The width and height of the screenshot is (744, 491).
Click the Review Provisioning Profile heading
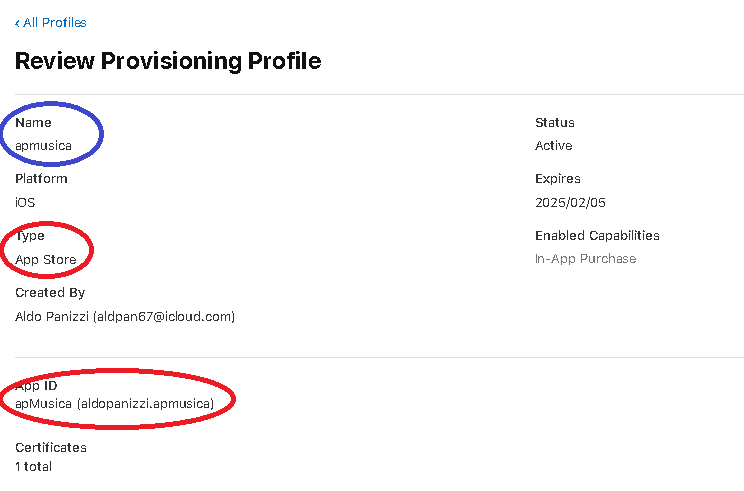pyautogui.click(x=168, y=61)
